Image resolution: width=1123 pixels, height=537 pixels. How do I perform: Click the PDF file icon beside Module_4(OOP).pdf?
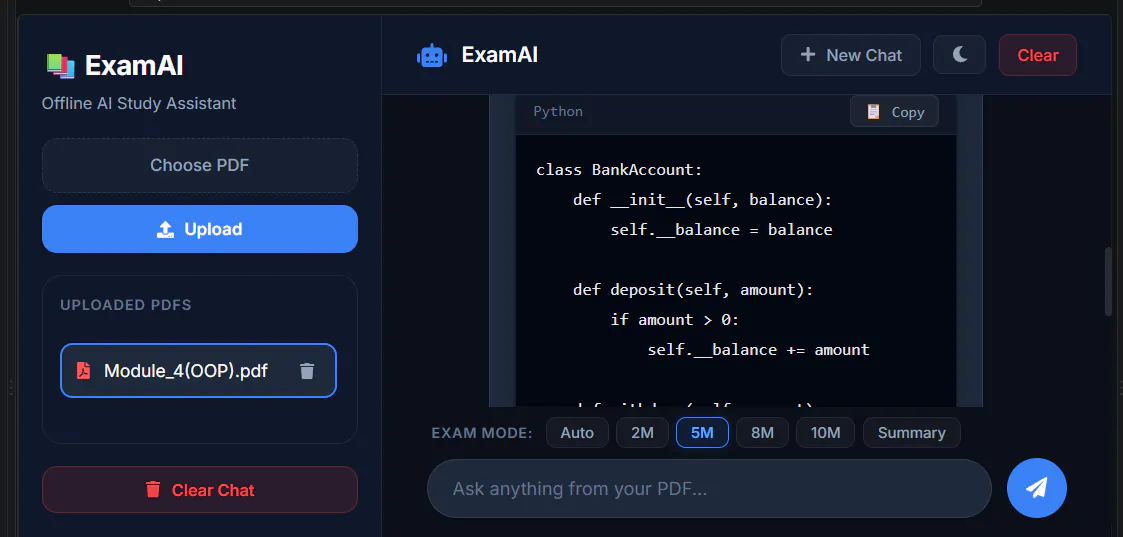[x=84, y=371]
